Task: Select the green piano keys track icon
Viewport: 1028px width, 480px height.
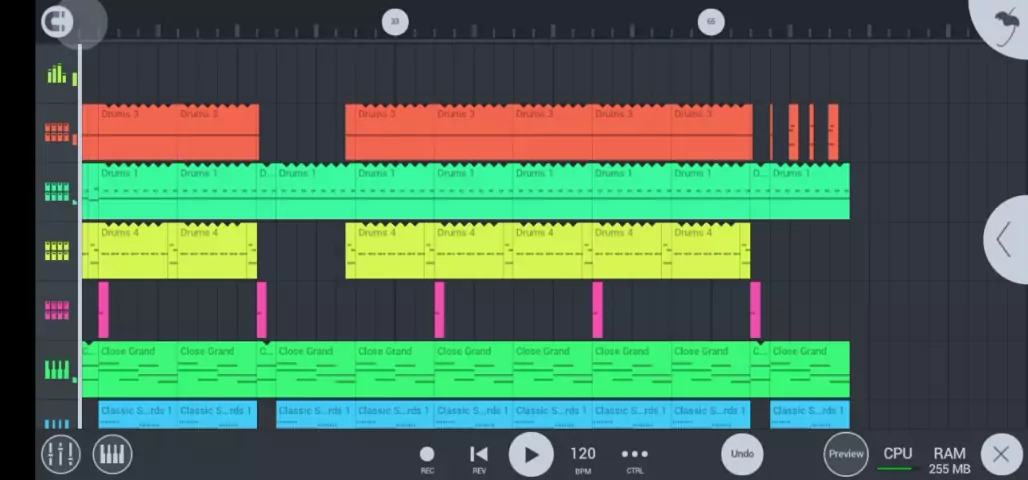Action: coord(57,369)
